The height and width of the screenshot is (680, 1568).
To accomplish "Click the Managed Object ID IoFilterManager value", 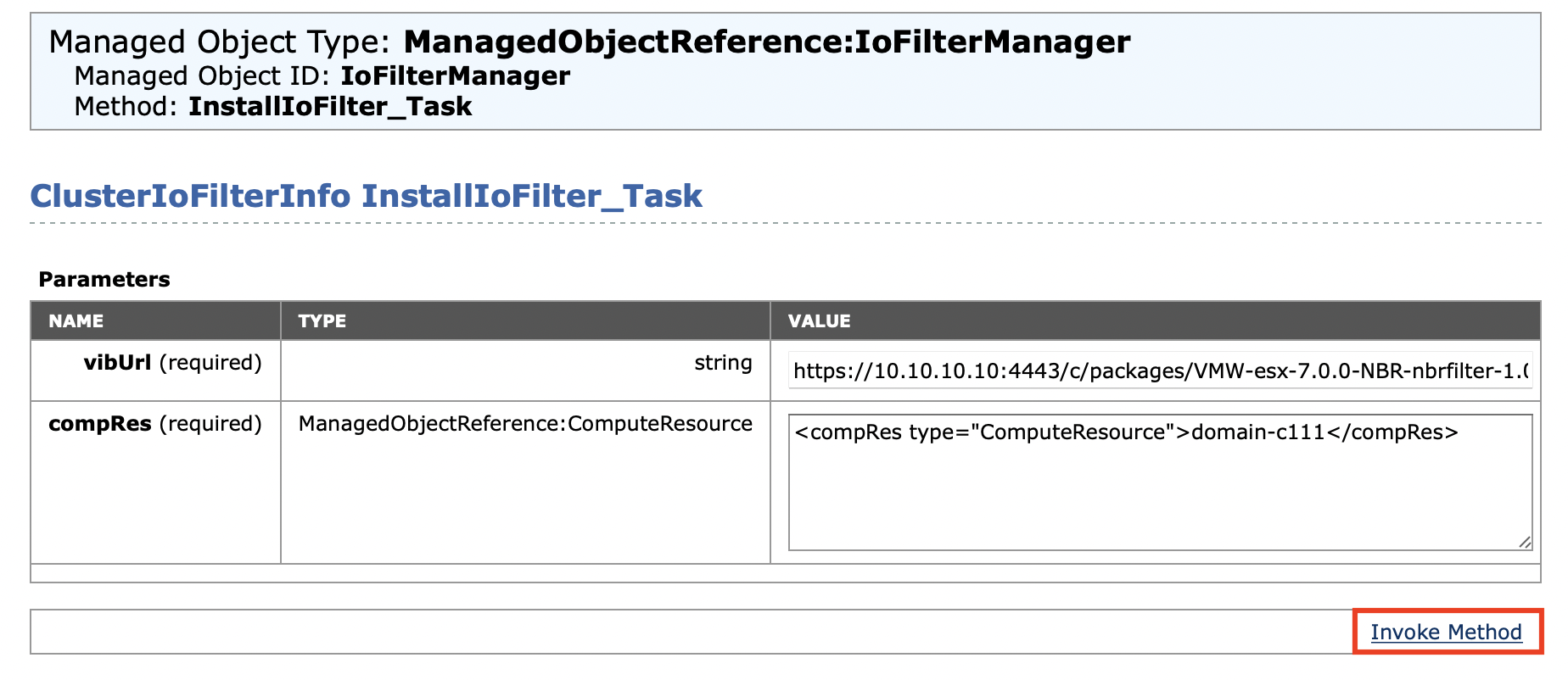I will [x=455, y=76].
